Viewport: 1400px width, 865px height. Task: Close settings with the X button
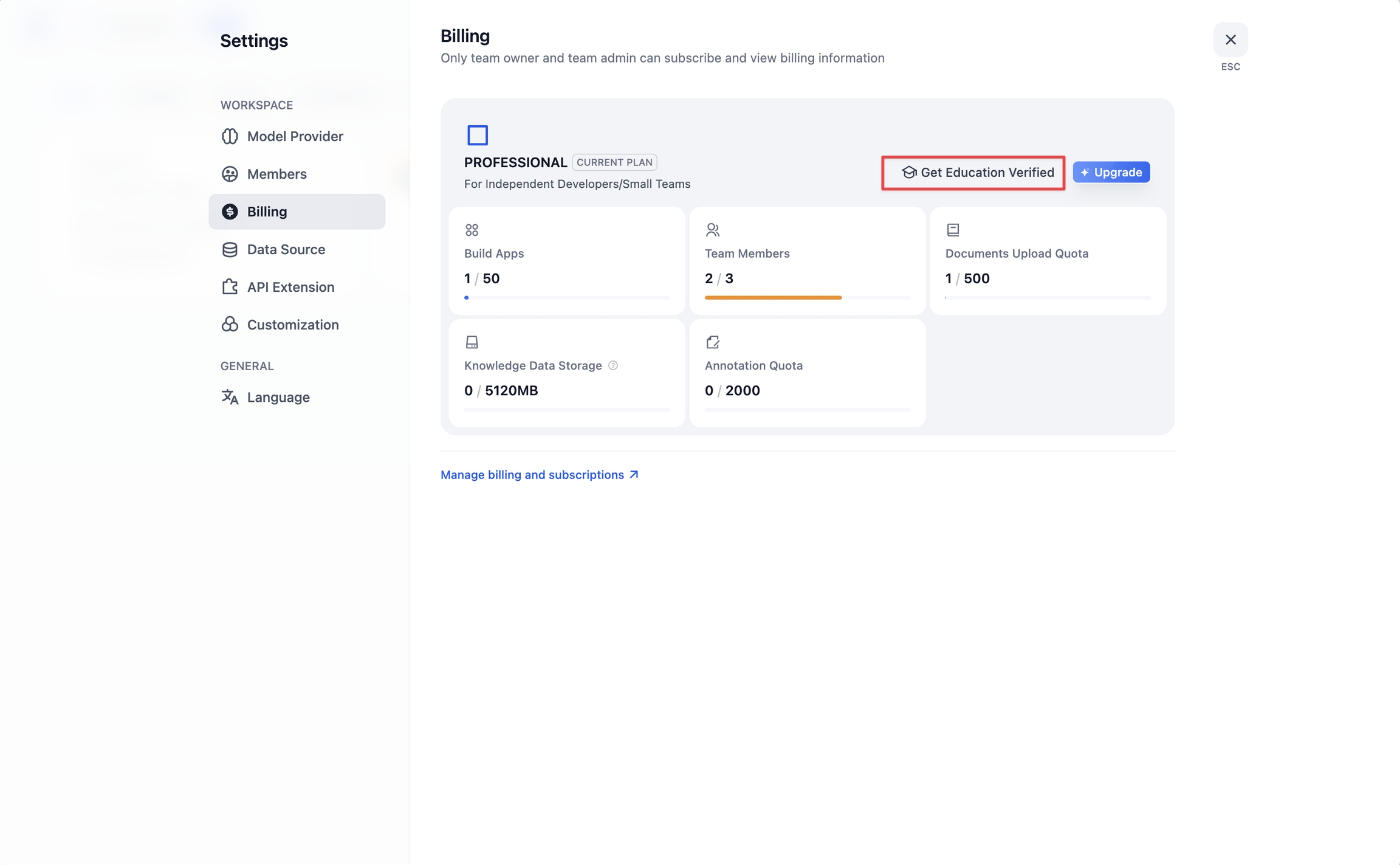point(1230,40)
